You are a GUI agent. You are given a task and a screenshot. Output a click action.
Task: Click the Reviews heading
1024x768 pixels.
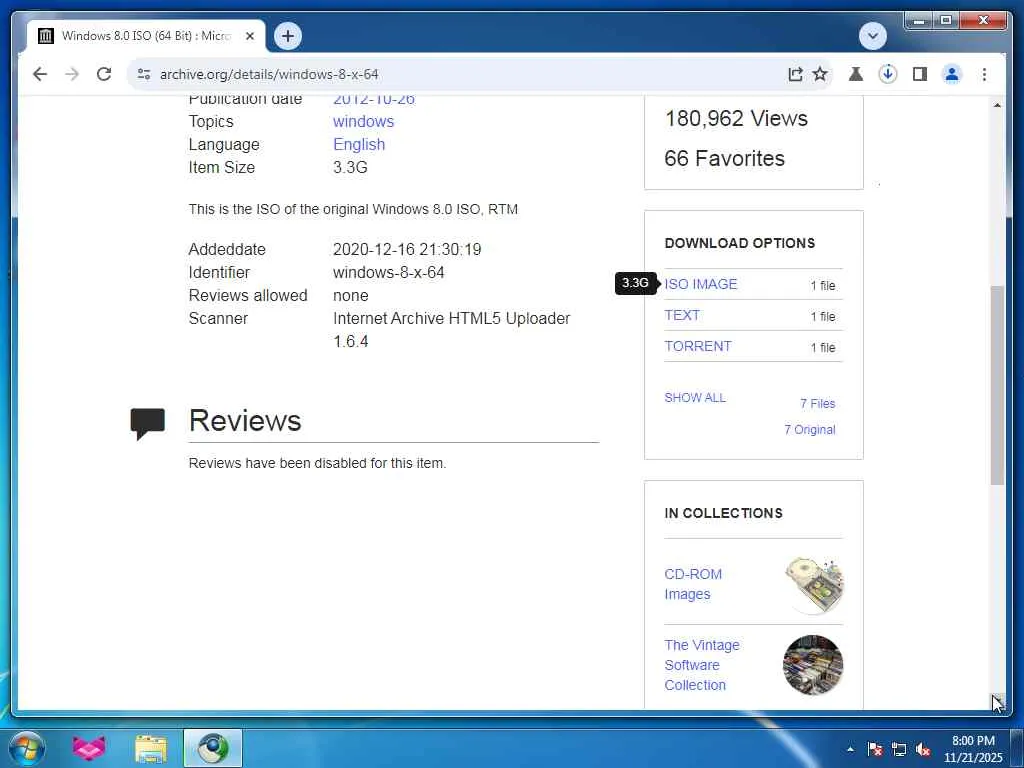point(245,421)
